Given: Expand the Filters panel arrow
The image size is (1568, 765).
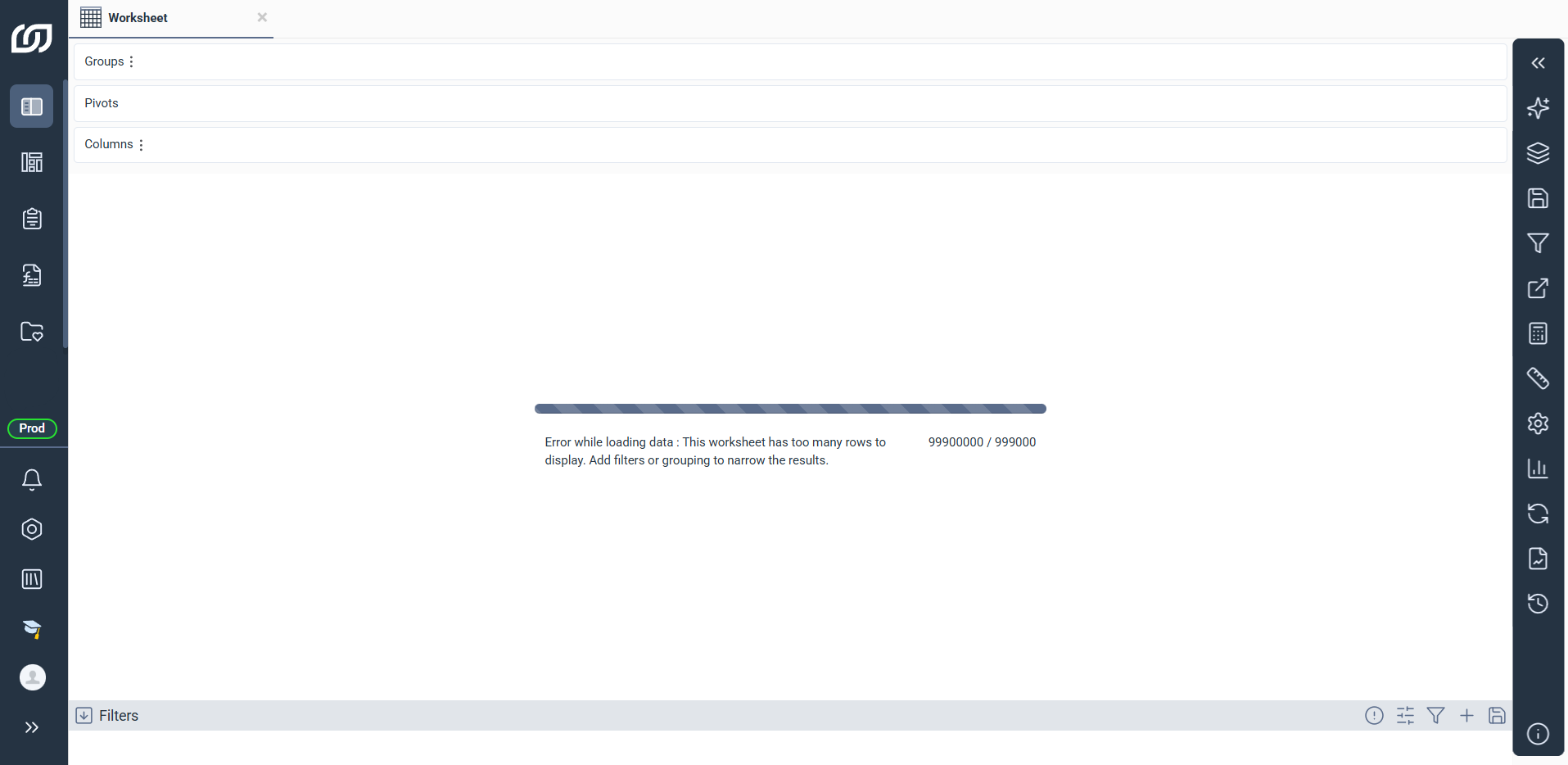Looking at the screenshot, I should click(x=84, y=715).
